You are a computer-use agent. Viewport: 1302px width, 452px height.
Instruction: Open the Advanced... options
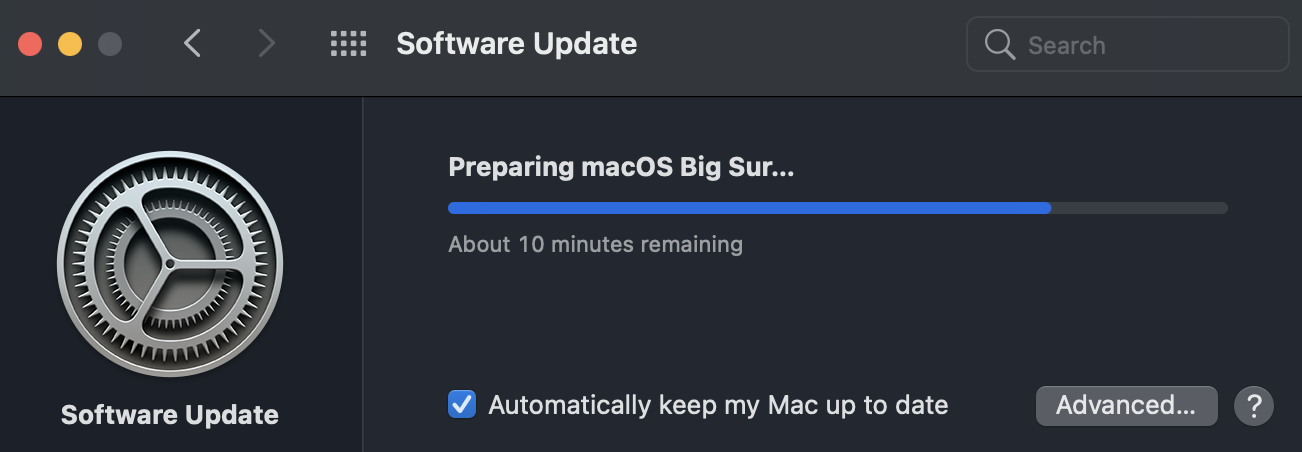(1126, 405)
